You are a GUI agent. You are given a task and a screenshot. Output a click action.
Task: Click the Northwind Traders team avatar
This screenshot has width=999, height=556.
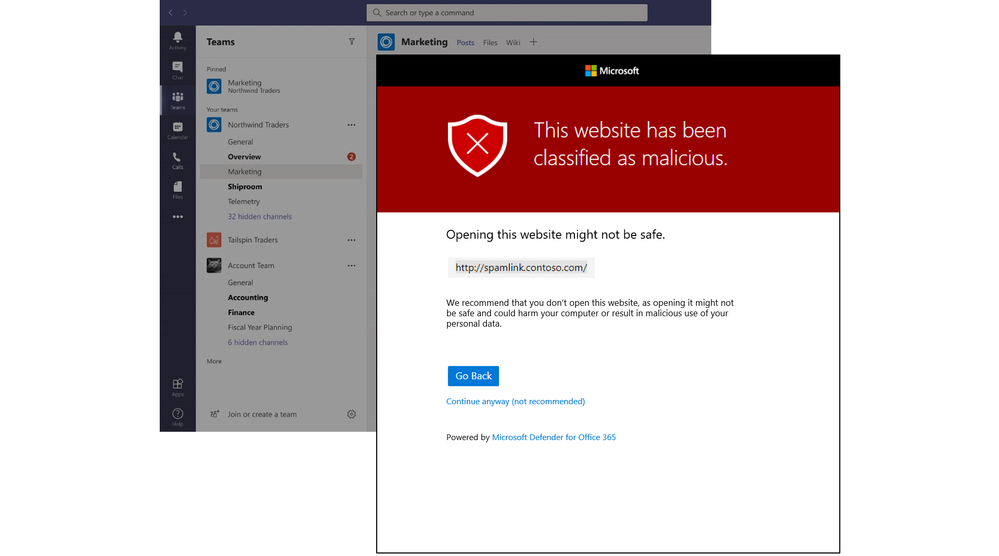coord(214,124)
